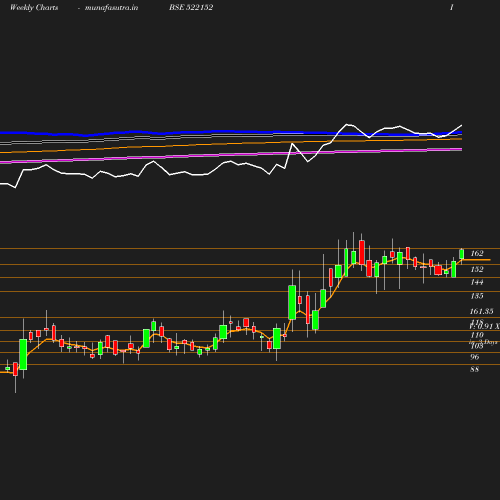The height and width of the screenshot is (500, 500).
Task: Click the "144" price level label
Action: (x=477, y=282)
